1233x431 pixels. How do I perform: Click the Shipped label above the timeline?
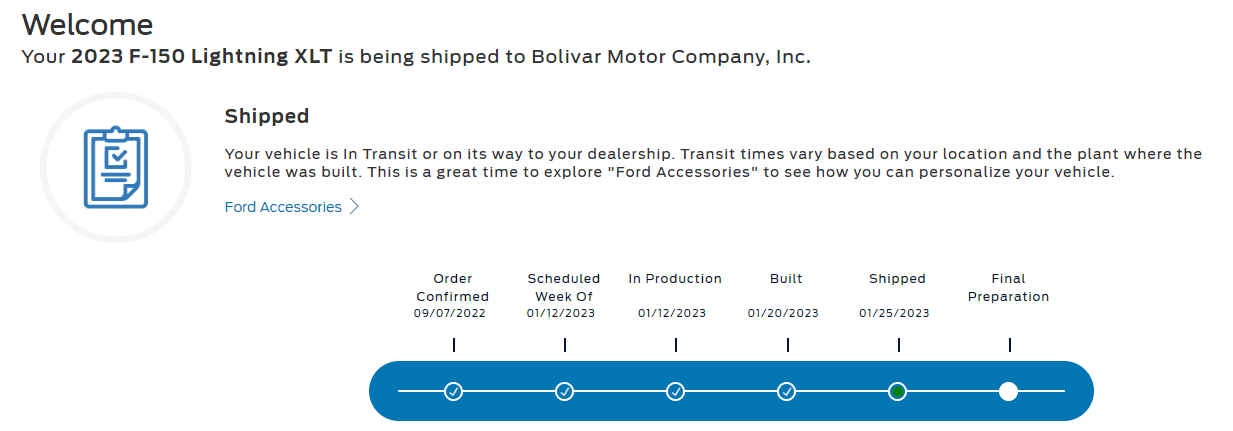click(x=897, y=279)
